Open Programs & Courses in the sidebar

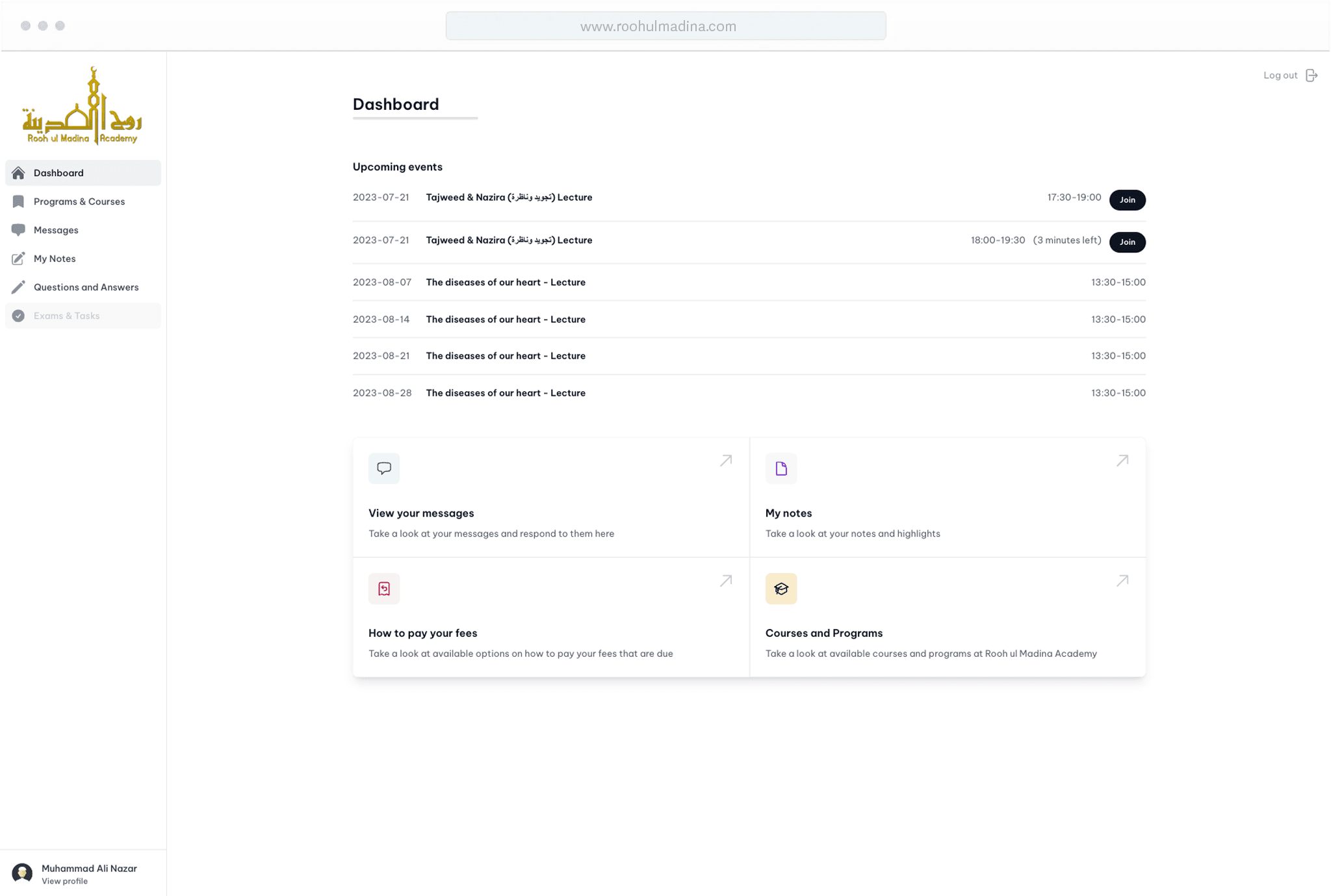pyautogui.click(x=79, y=201)
